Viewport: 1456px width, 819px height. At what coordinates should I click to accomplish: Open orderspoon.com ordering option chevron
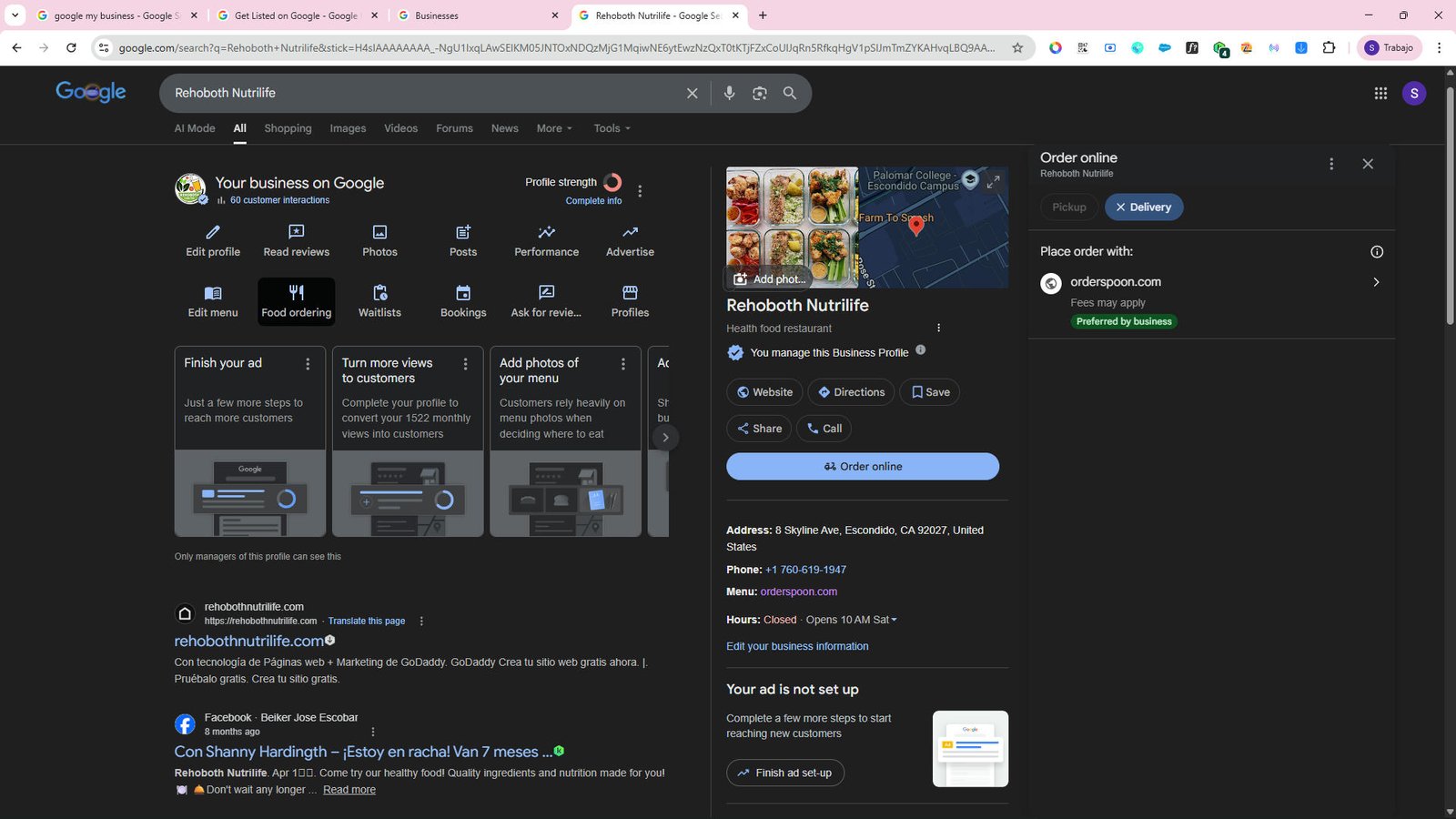tap(1376, 282)
